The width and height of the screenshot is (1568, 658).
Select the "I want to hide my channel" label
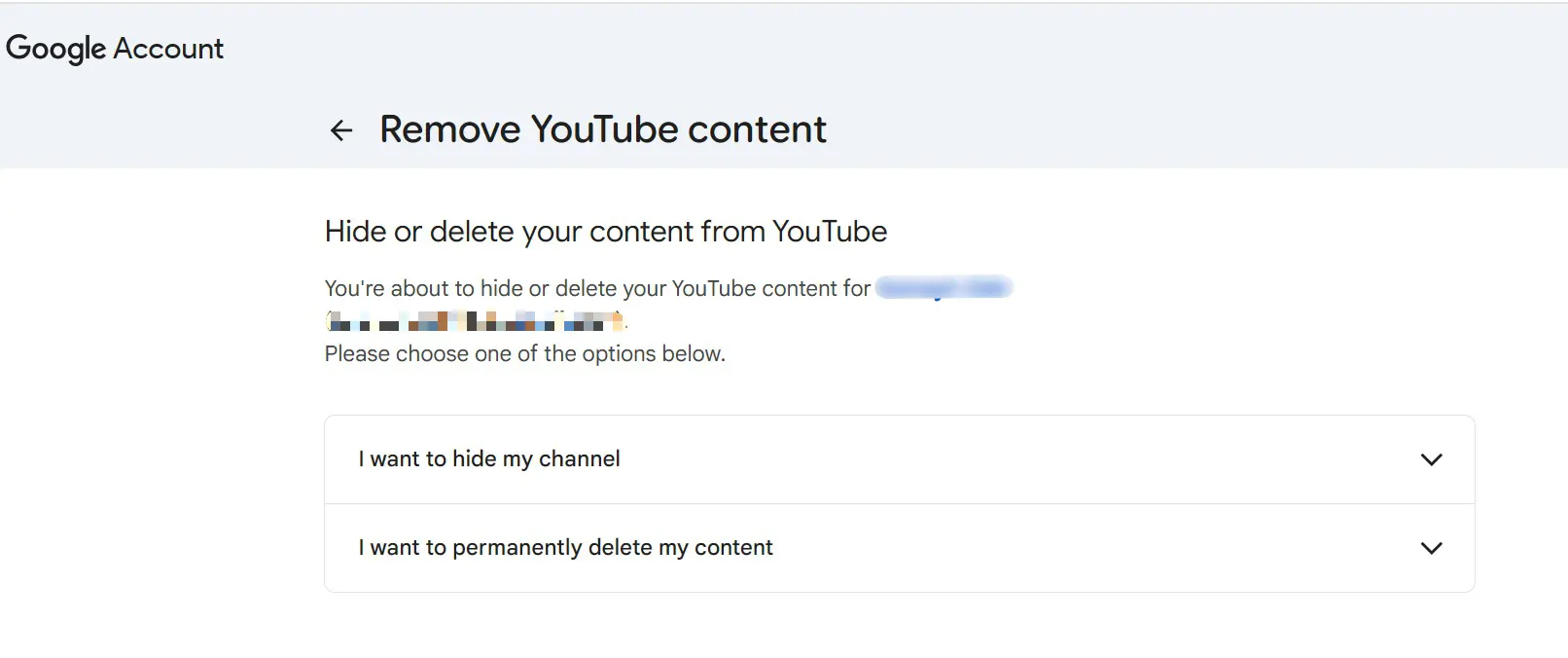[x=489, y=459]
